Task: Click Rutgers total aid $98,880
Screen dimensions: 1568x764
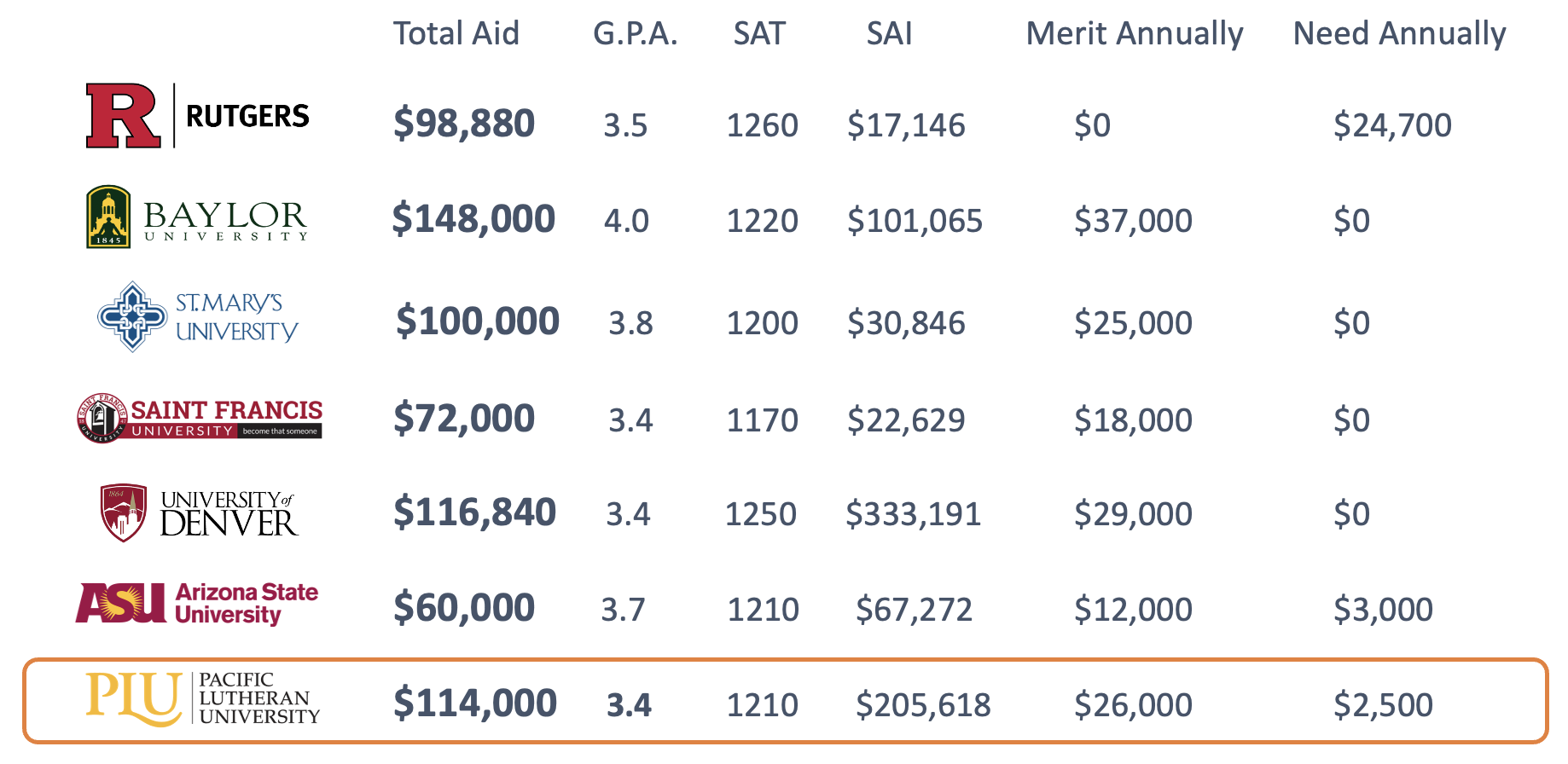Action: [x=463, y=124]
